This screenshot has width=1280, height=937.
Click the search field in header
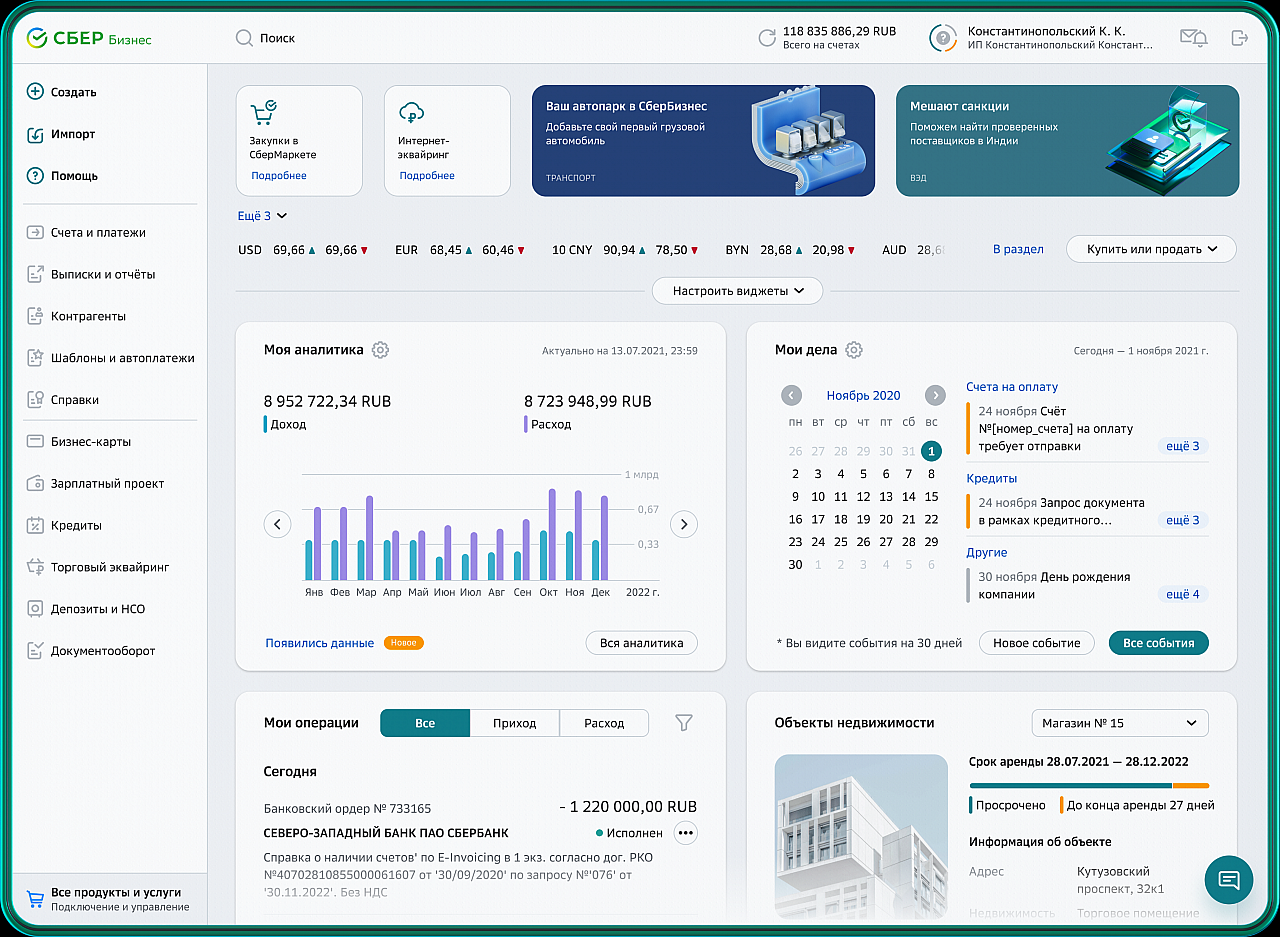coord(277,38)
